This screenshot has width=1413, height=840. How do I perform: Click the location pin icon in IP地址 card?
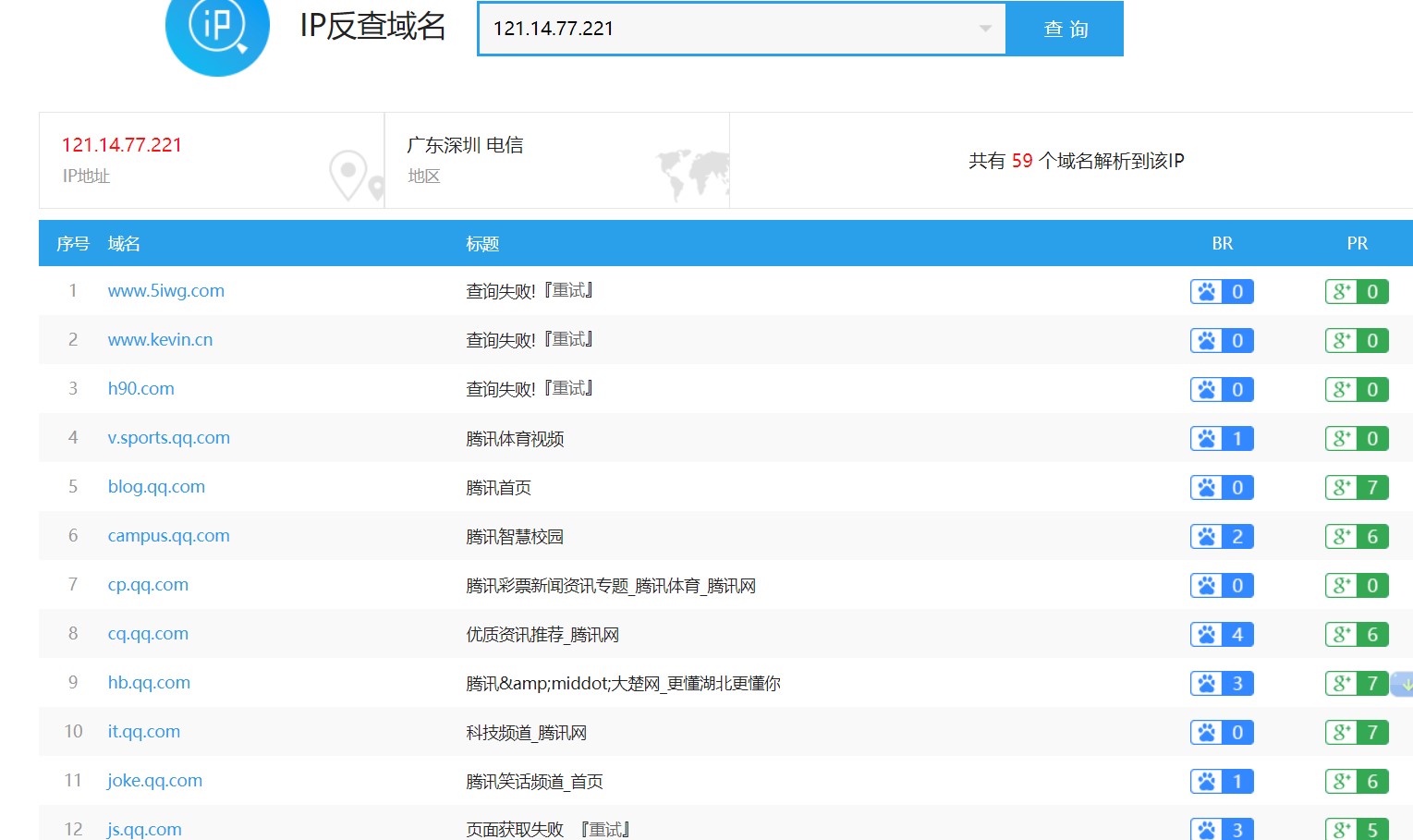[x=355, y=176]
